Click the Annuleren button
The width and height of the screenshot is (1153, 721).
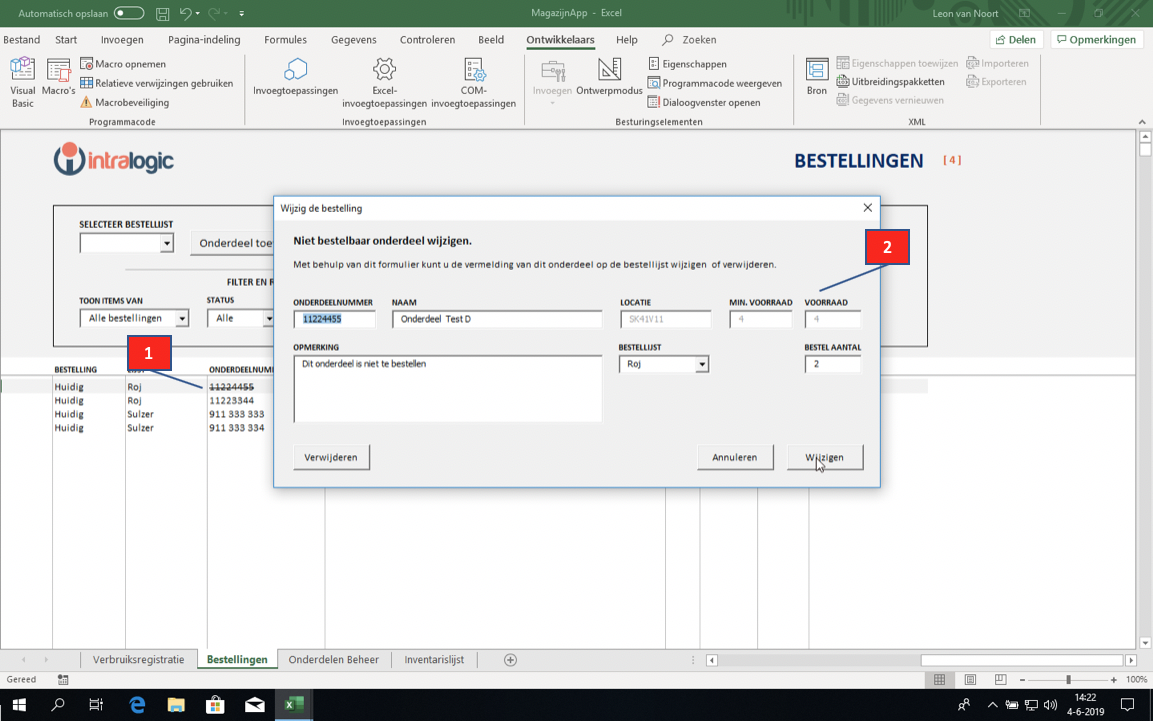click(734, 457)
